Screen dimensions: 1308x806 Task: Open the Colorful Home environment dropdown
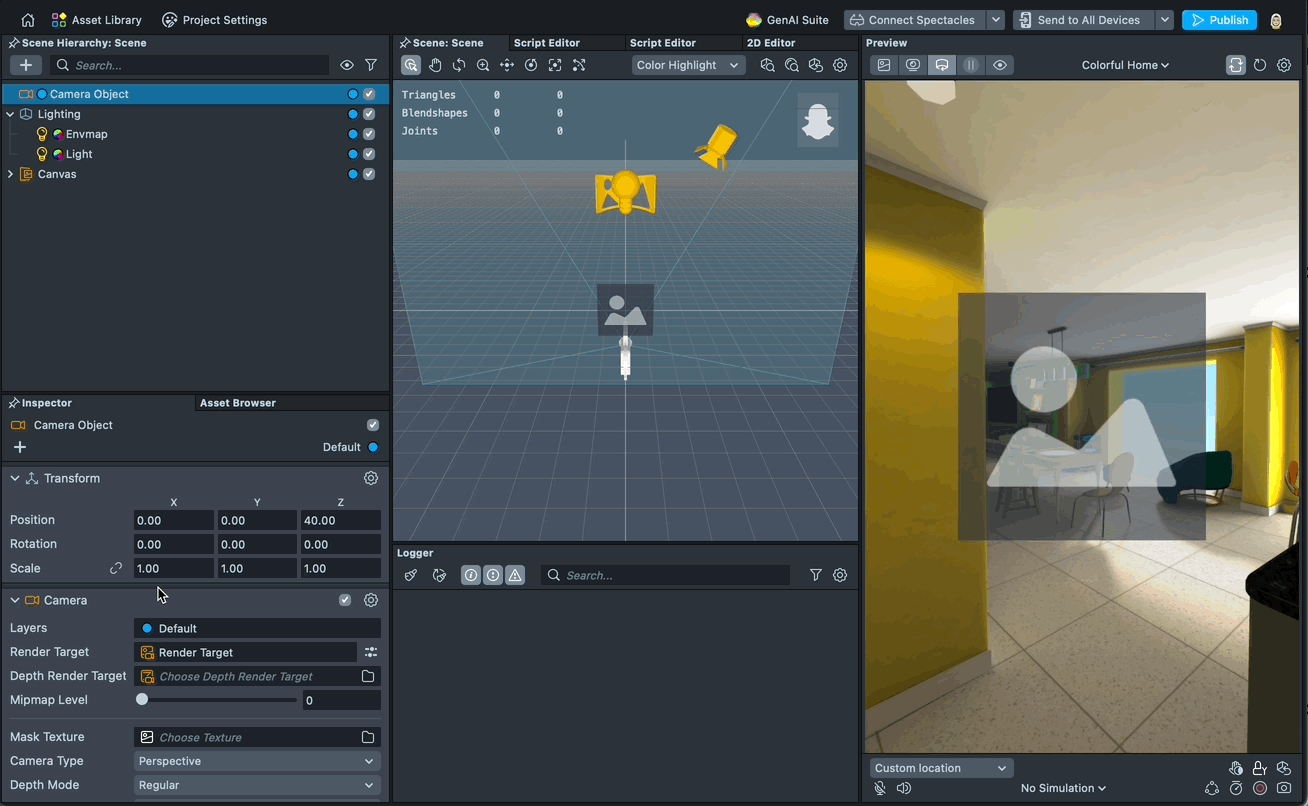pos(1125,64)
